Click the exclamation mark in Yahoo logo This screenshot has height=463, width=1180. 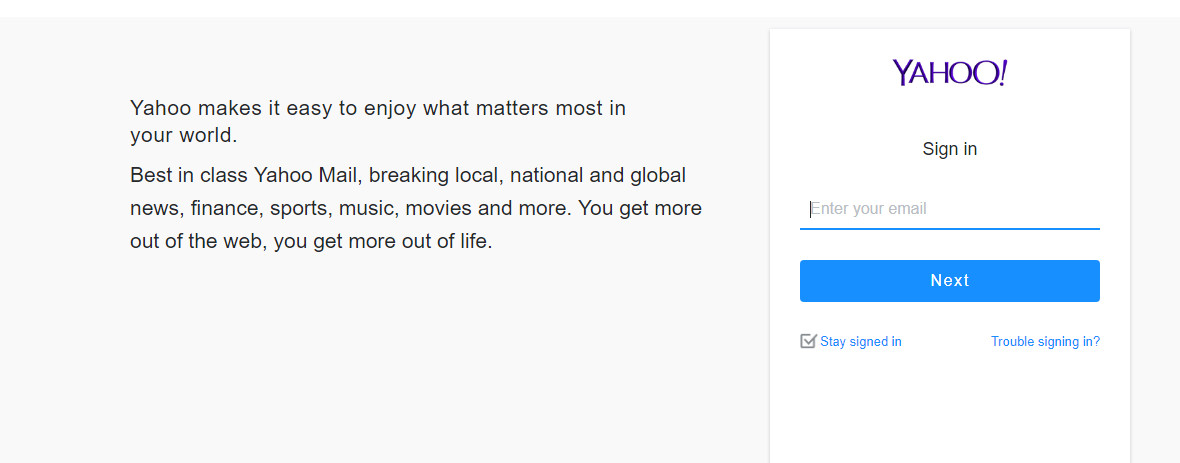coord(1002,72)
